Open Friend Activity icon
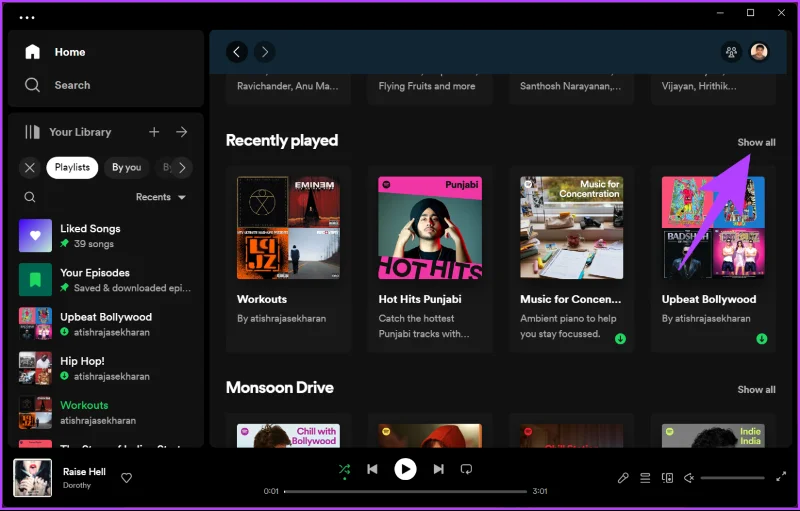 [731, 52]
